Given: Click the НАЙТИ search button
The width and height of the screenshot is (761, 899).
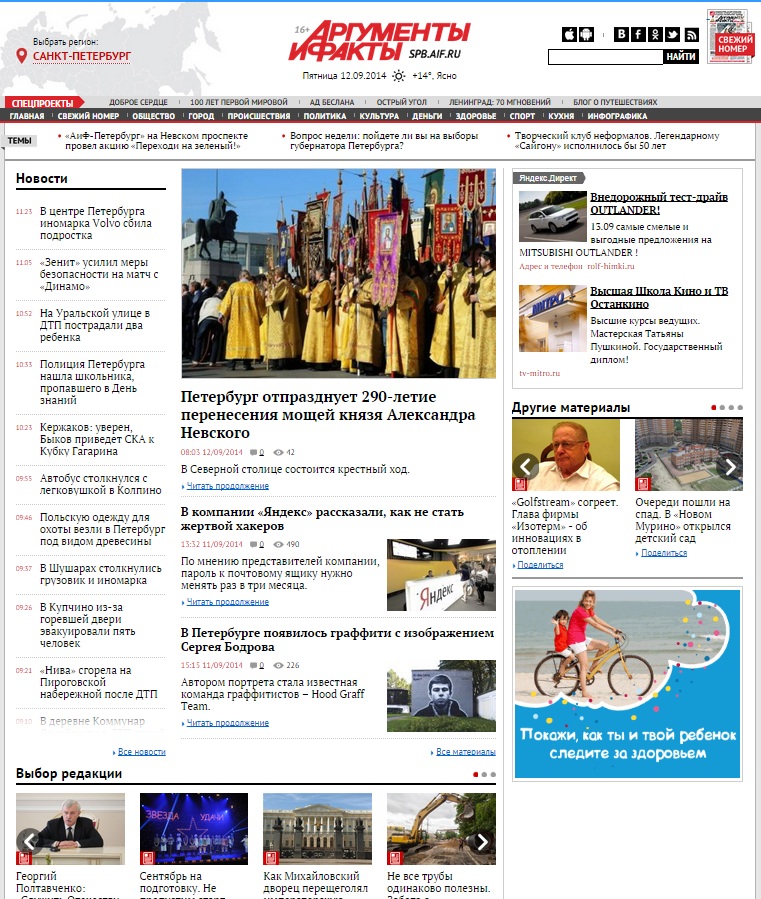Looking at the screenshot, I should pyautogui.click(x=681, y=57).
